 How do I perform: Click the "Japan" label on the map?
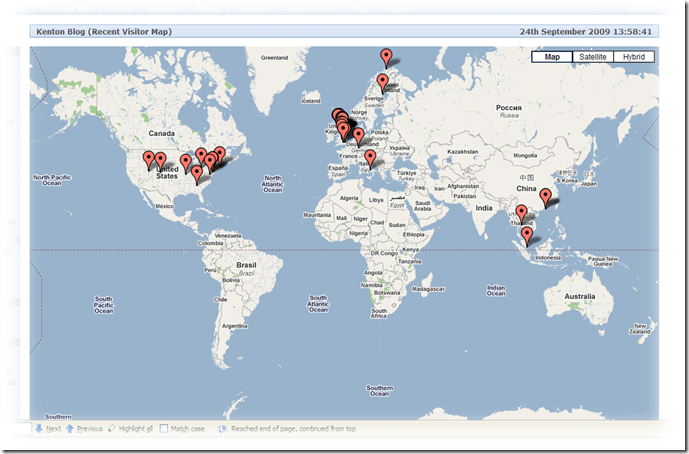coord(589,184)
